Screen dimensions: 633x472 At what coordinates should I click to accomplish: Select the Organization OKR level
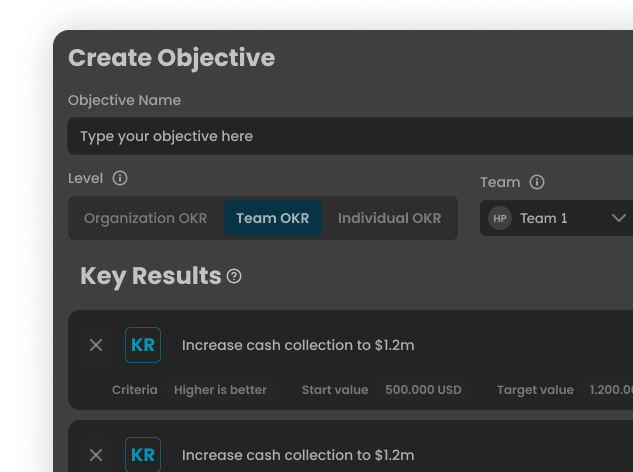145,218
